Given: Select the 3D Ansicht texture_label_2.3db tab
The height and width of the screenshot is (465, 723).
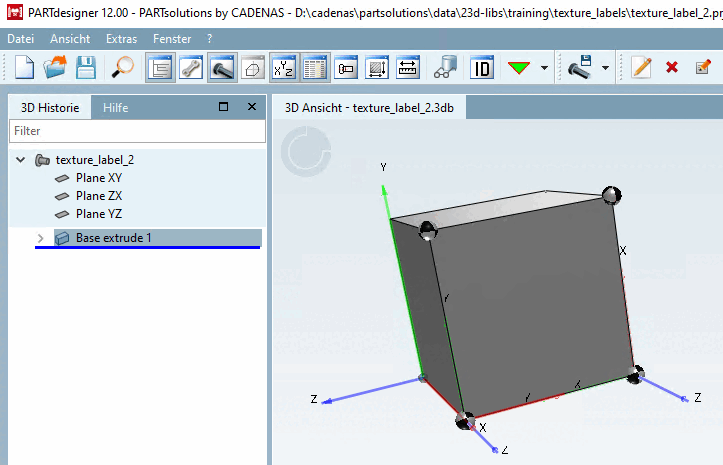Looking at the screenshot, I should pos(369,107).
